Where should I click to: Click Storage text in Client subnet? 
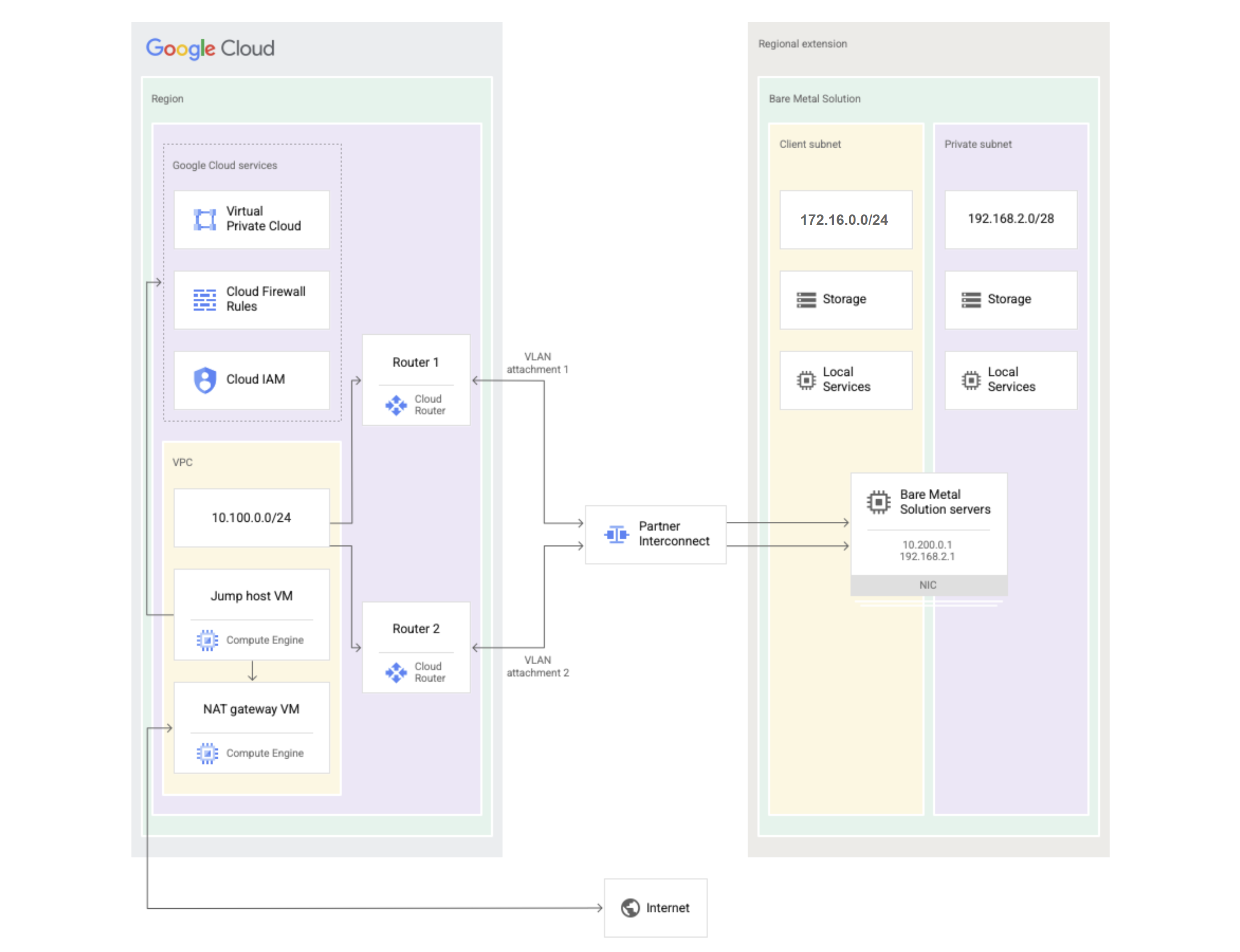(844, 299)
